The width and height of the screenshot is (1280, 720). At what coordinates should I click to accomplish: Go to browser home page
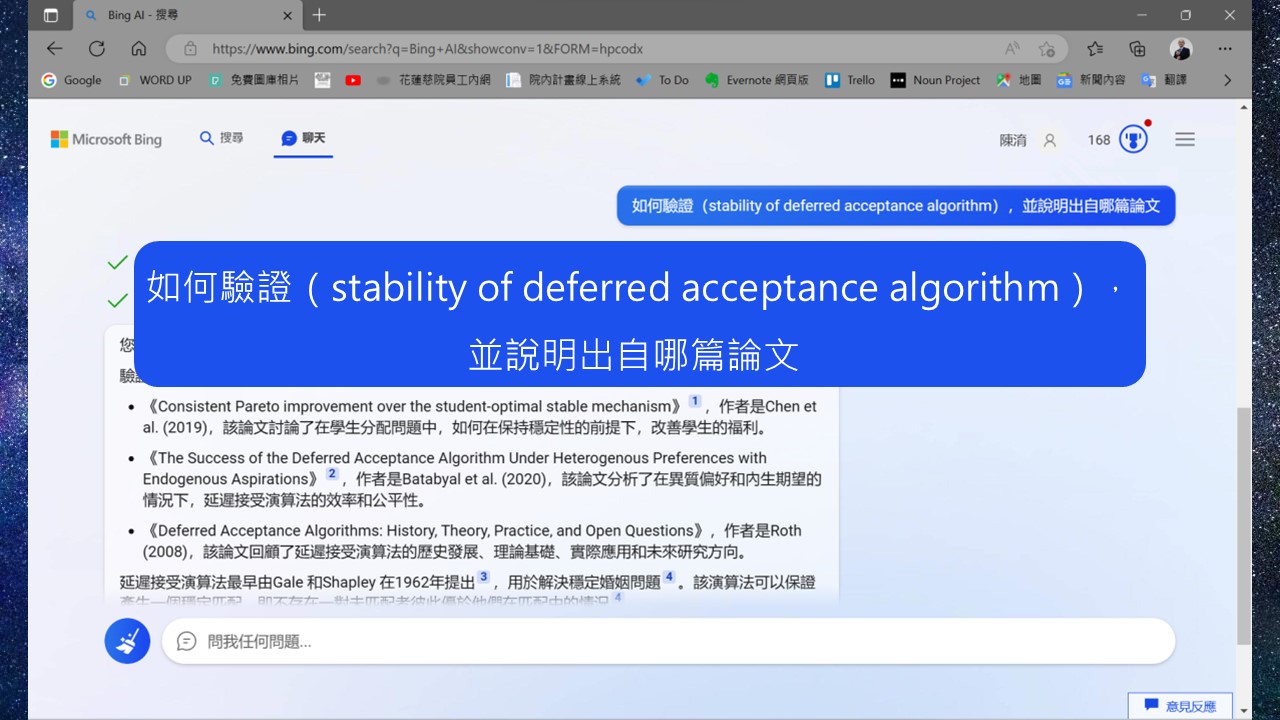point(139,48)
